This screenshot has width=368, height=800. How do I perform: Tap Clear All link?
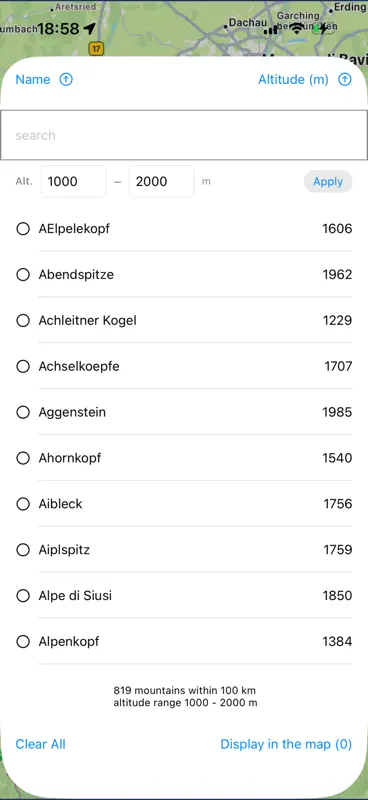coord(40,744)
